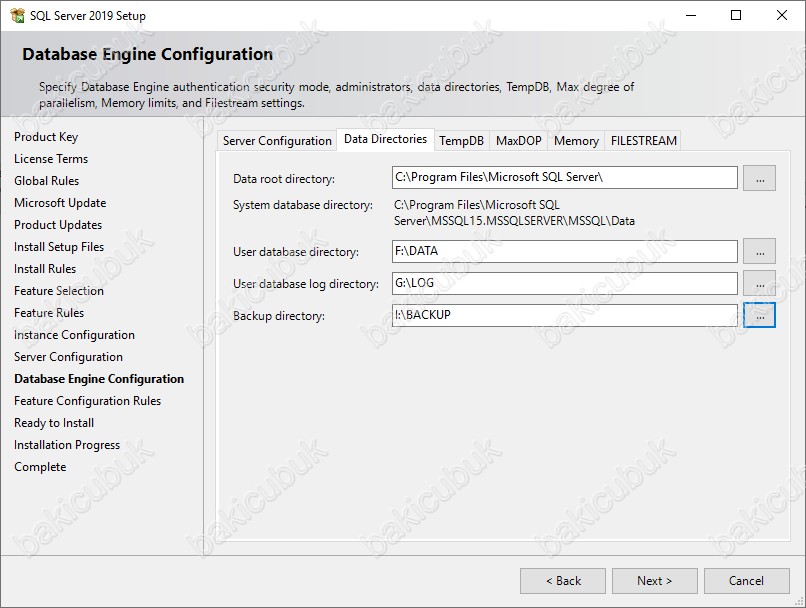Click the Install Rules step
Screen dimensions: 806x608
pos(45,269)
